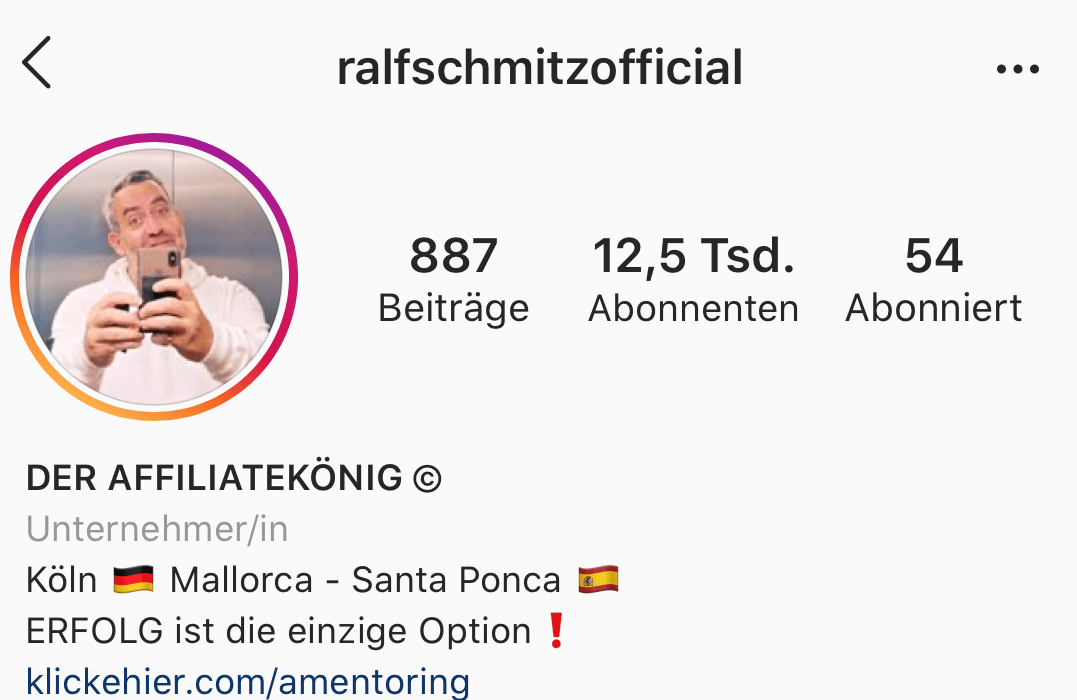Image resolution: width=1077 pixels, height=700 pixels.
Task: Click the red exclamation mark emoji
Action: [x=556, y=631]
